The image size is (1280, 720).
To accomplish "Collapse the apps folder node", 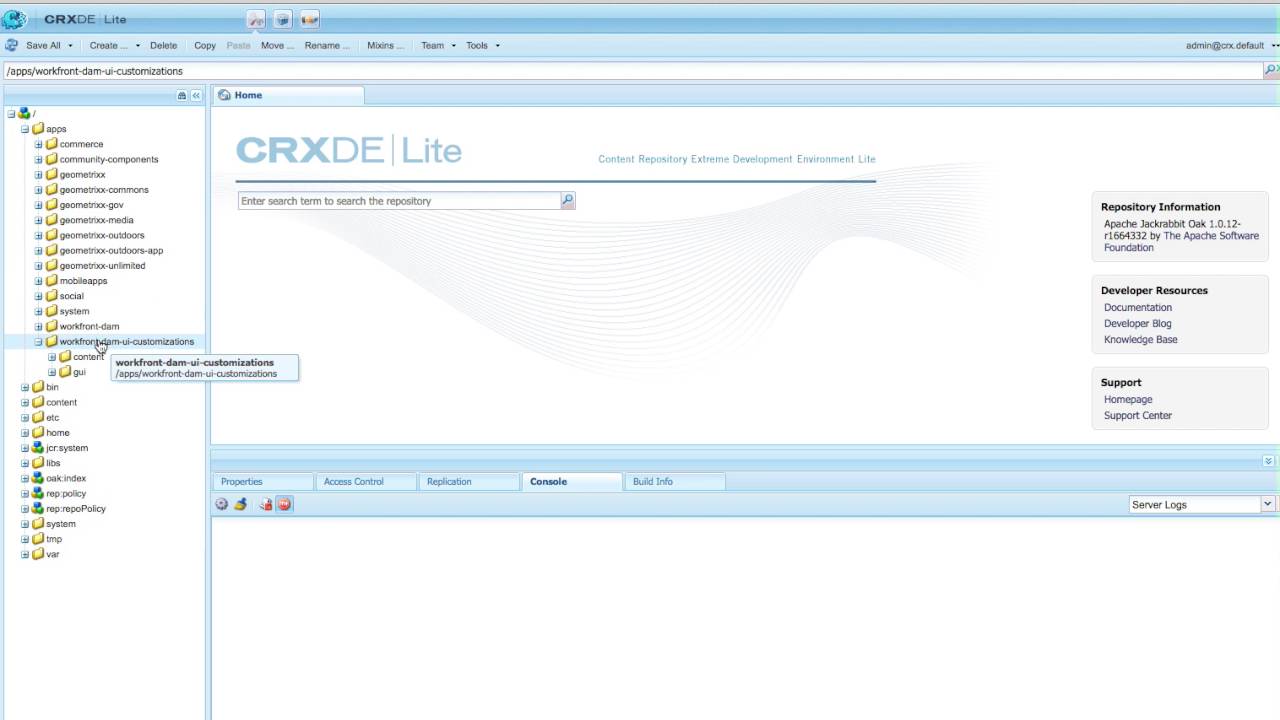I will click(25, 129).
